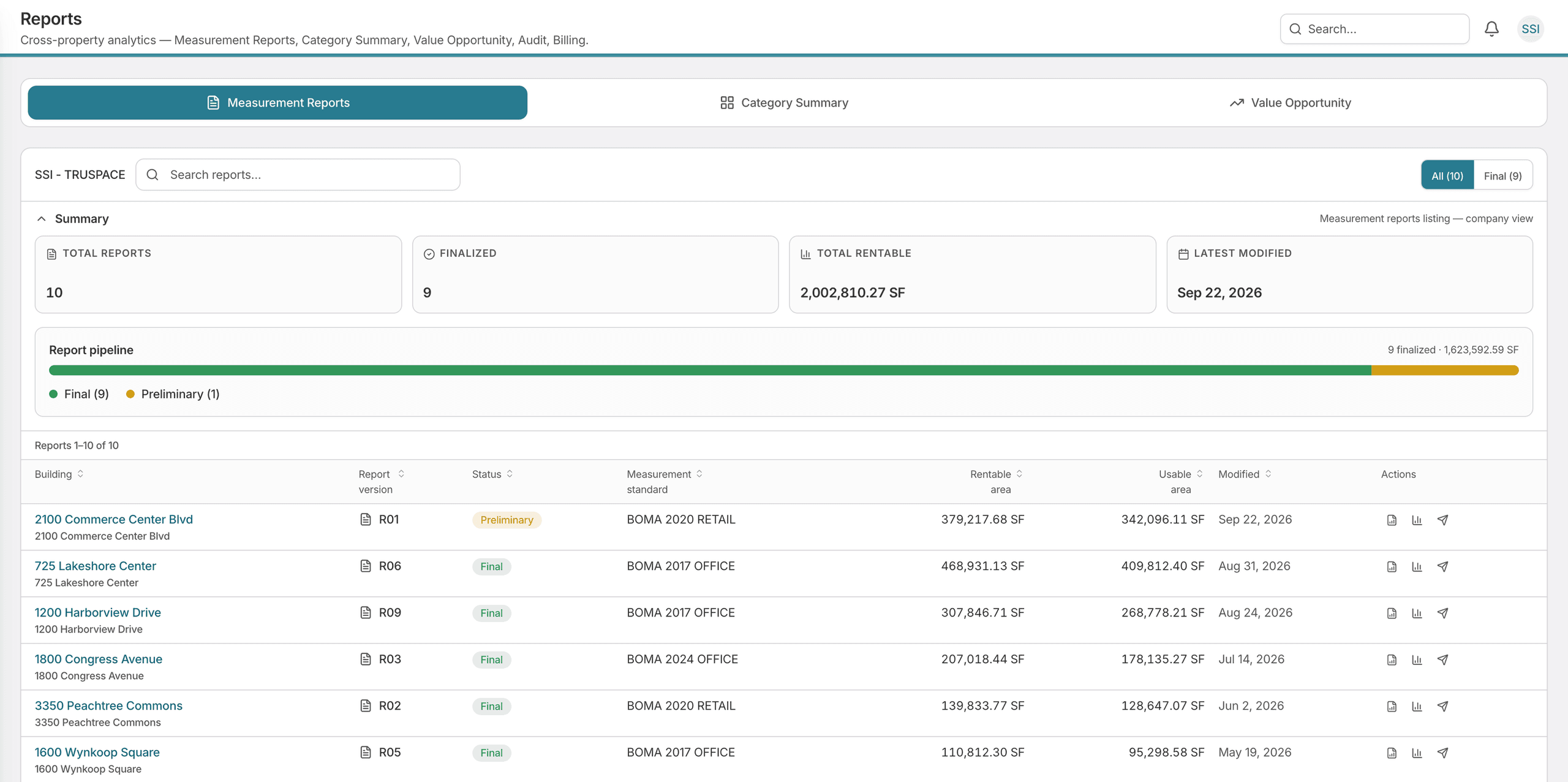
Task: Switch to Category Summary tab
Action: pos(785,102)
